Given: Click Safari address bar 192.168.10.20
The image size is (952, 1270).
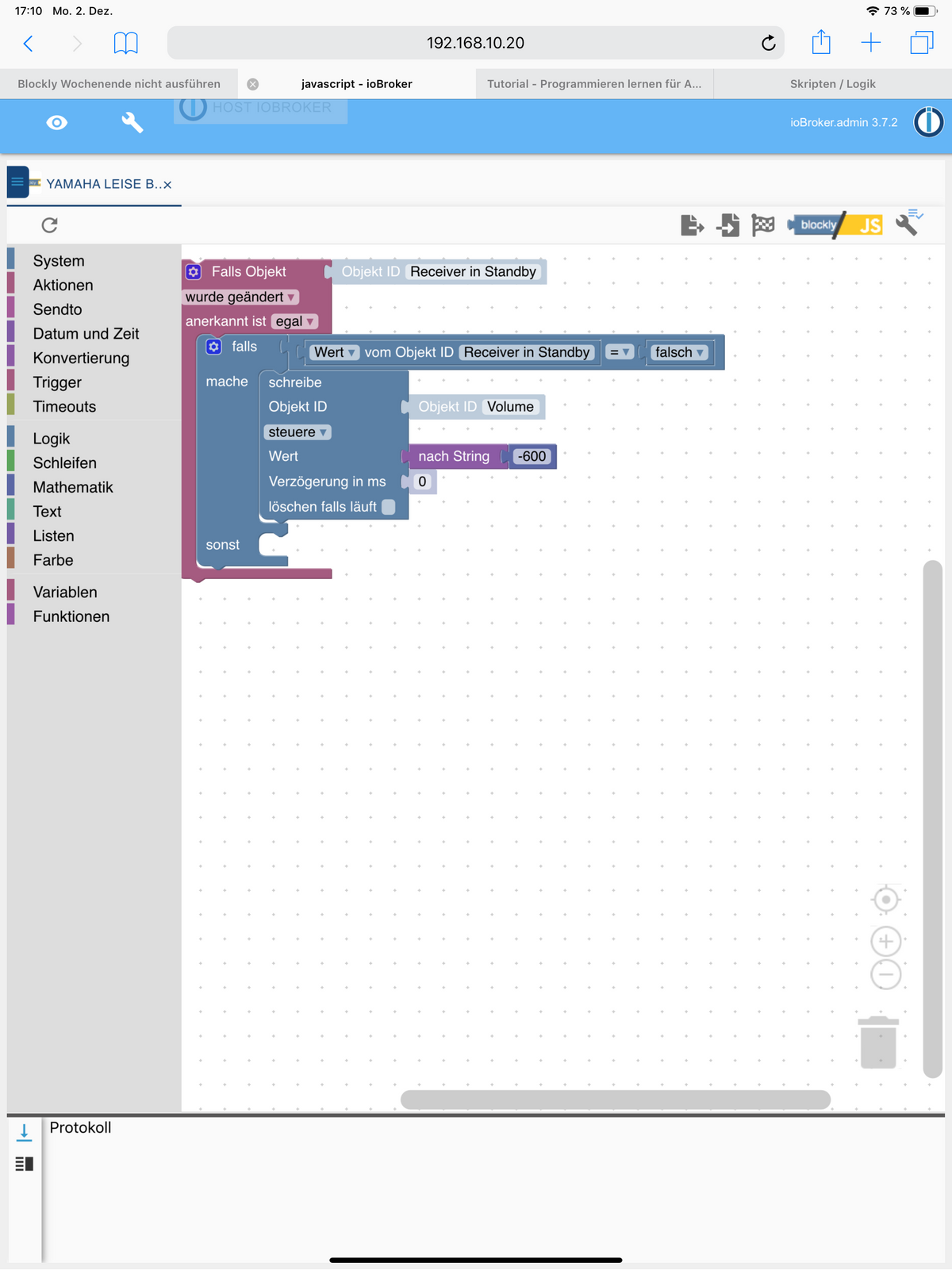Looking at the screenshot, I should 475,43.
